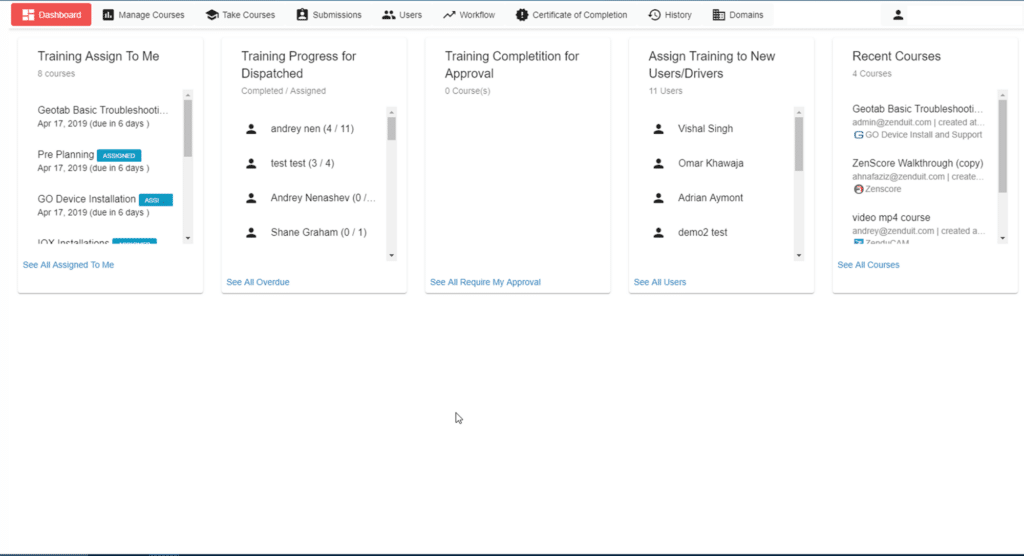Follow the See All Overdue link
This screenshot has width=1024, height=556.
tap(258, 282)
